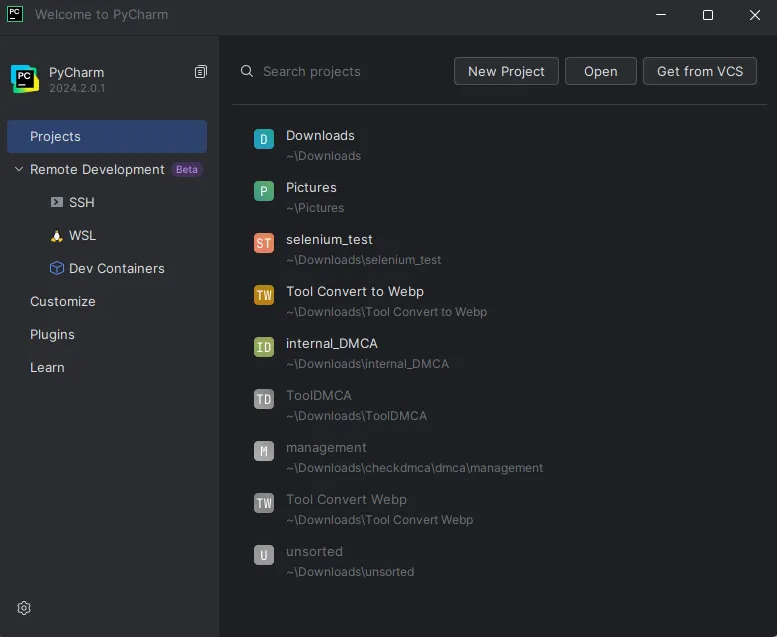
Task: Click the gray TW Tool Convert Webp icon
Action: tap(264, 503)
